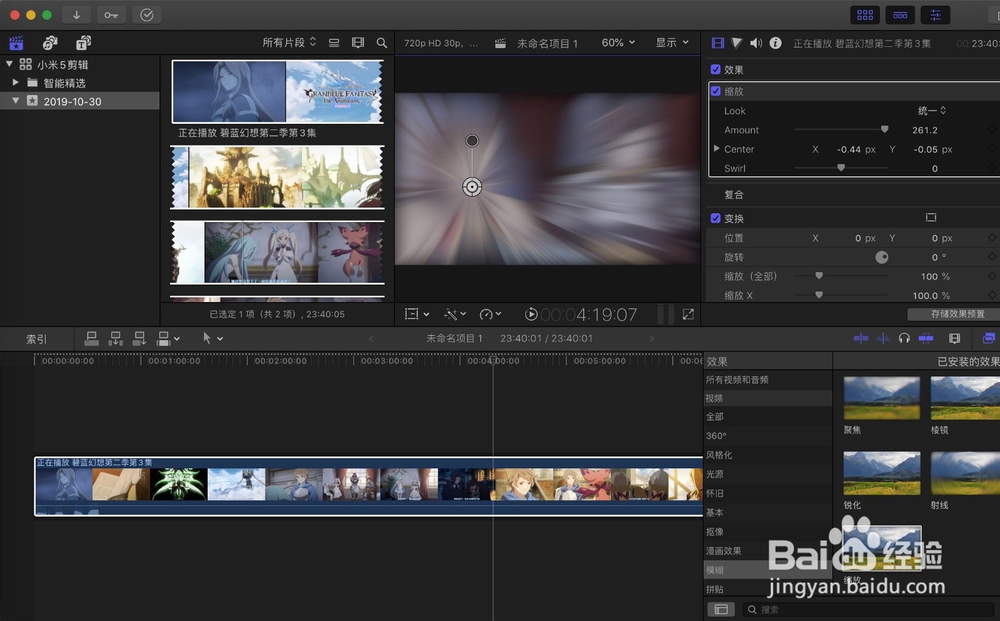
Task: Expand 智能精选 folder triangle
Action: click(x=15, y=82)
